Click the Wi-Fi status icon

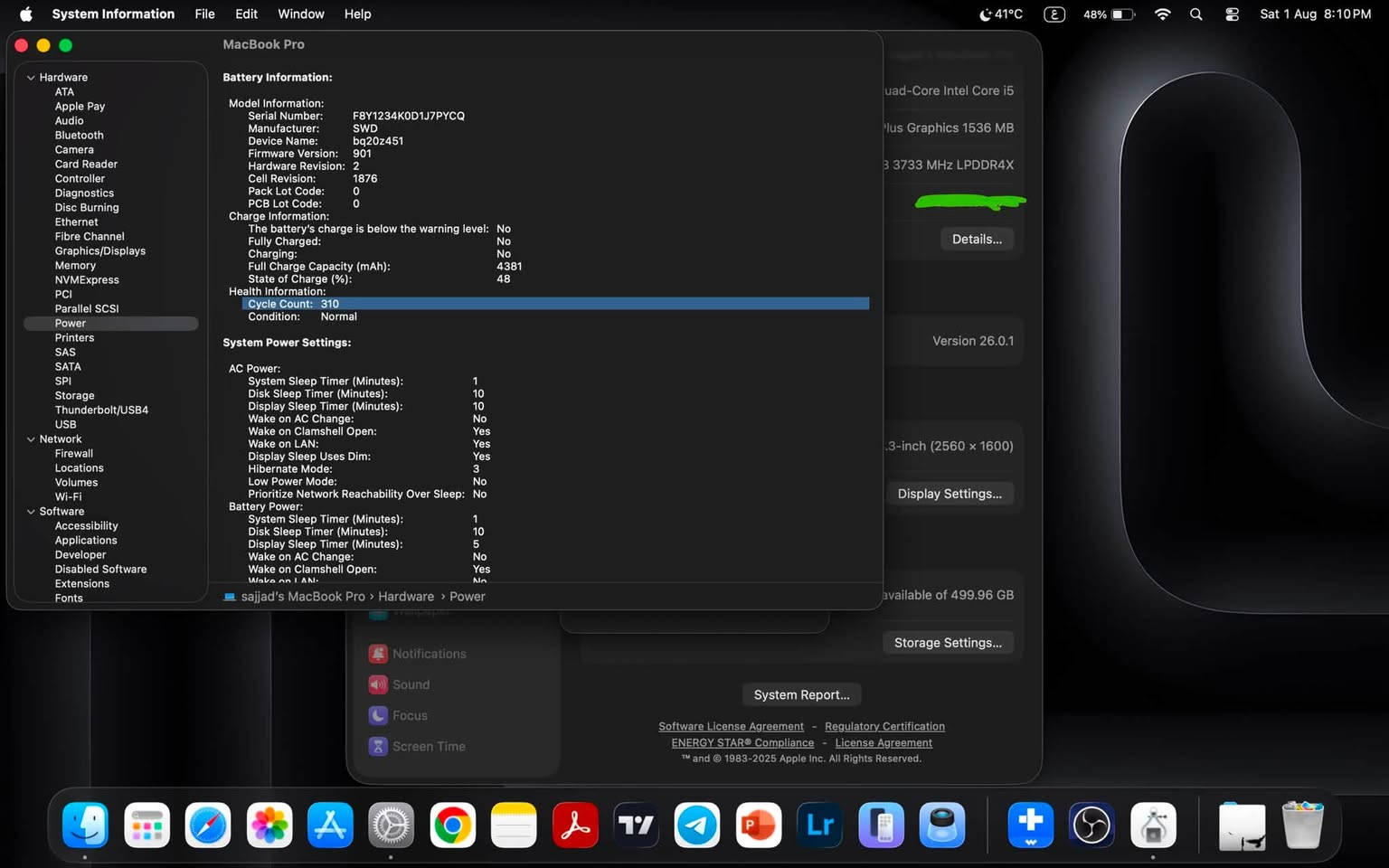click(x=1163, y=14)
